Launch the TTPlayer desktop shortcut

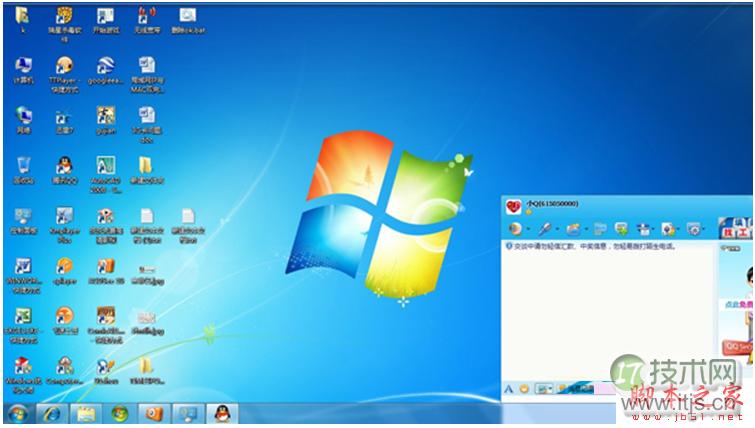click(x=64, y=66)
